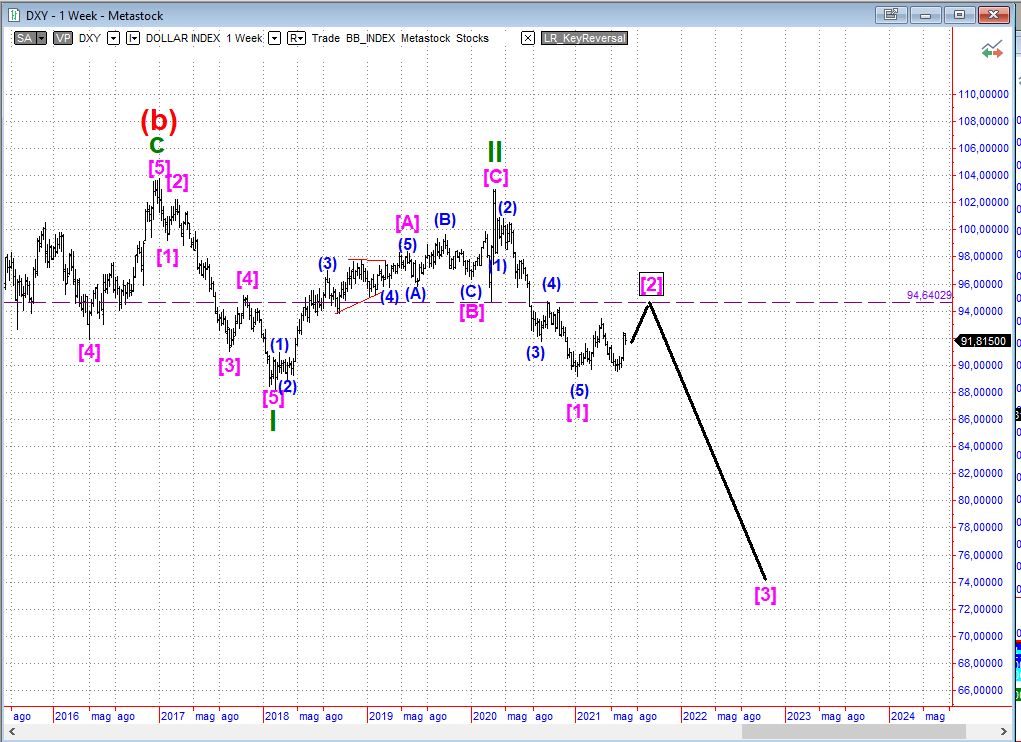1021x742 pixels.
Task: Remove LR_KeyReversal using the X box
Action: [528, 38]
